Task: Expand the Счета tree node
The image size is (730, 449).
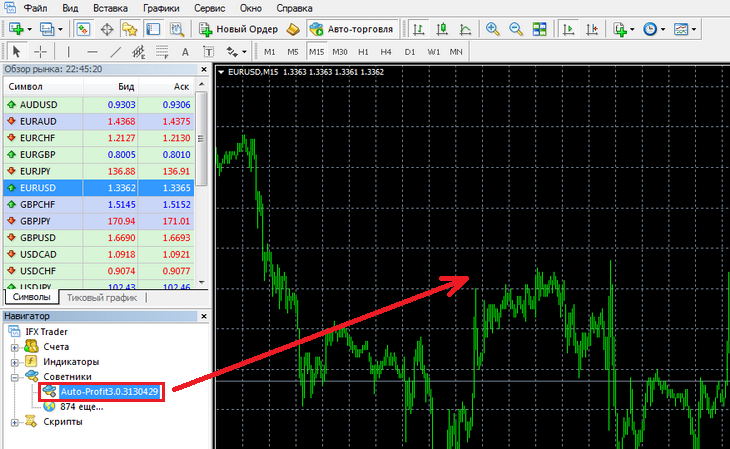Action: click(x=15, y=347)
